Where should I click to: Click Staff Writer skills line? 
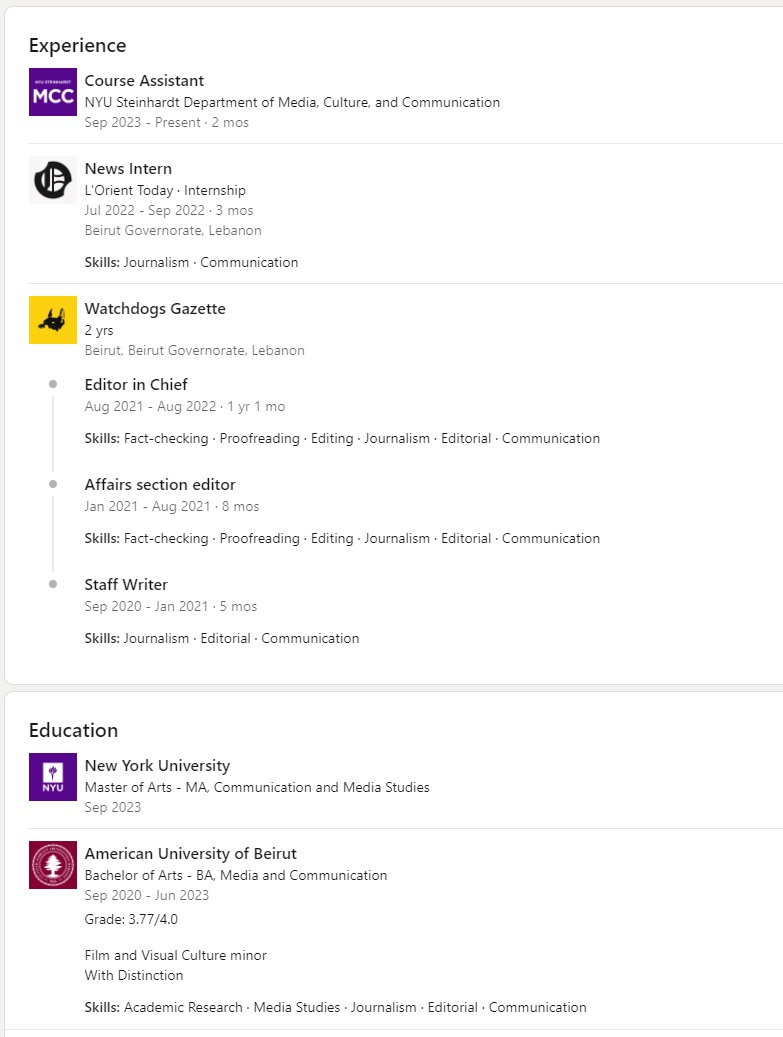[x=222, y=639]
